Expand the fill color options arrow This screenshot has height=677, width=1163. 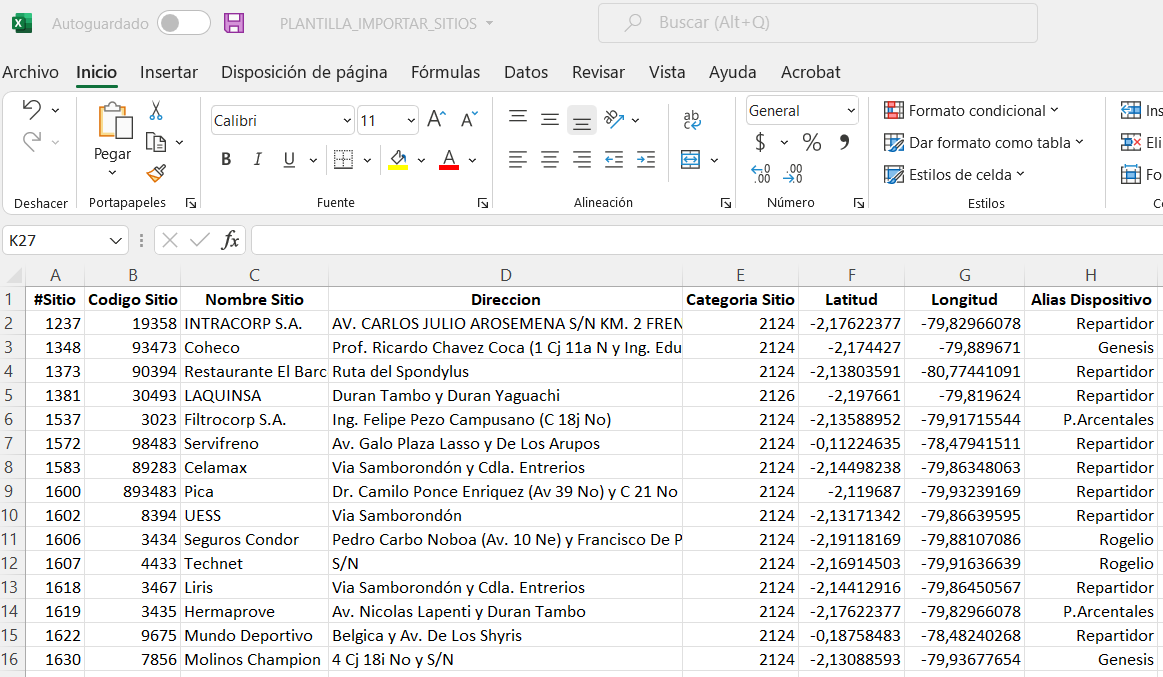point(421,160)
